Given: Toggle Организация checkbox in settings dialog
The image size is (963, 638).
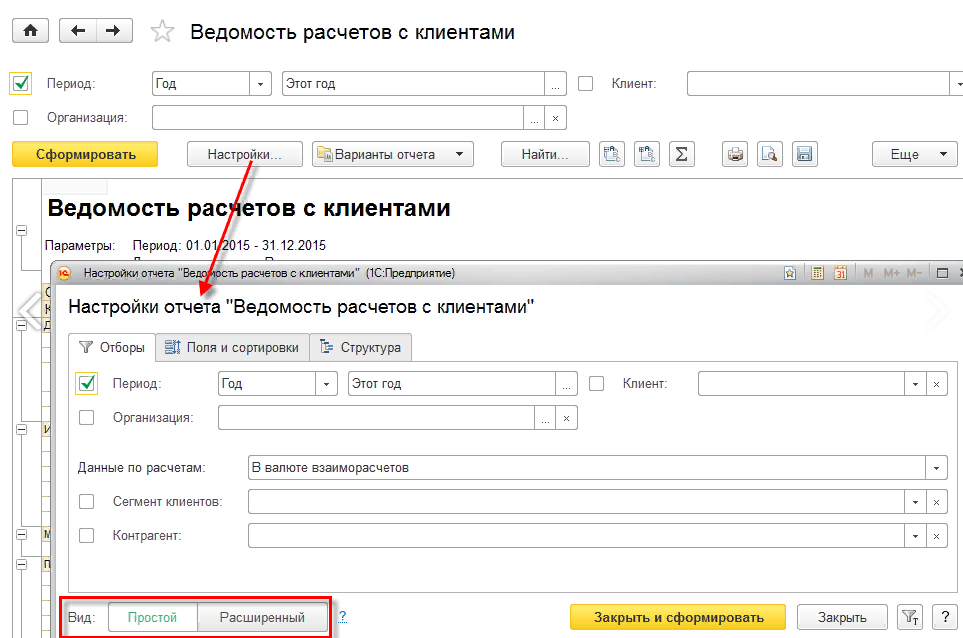Looking at the screenshot, I should click(87, 417).
